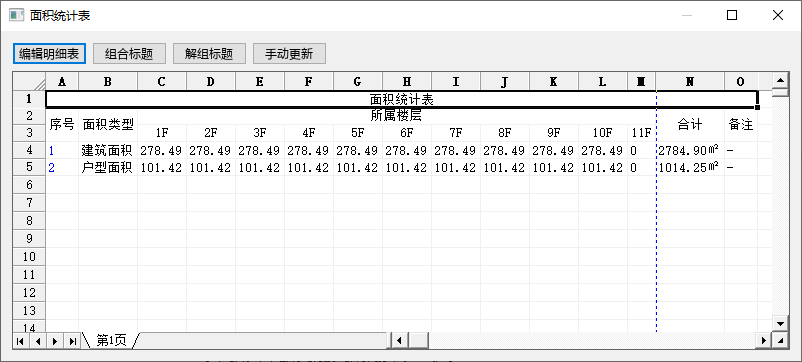Click the 组合标题 button
Viewport: 802px width, 362px height.
coord(129,54)
